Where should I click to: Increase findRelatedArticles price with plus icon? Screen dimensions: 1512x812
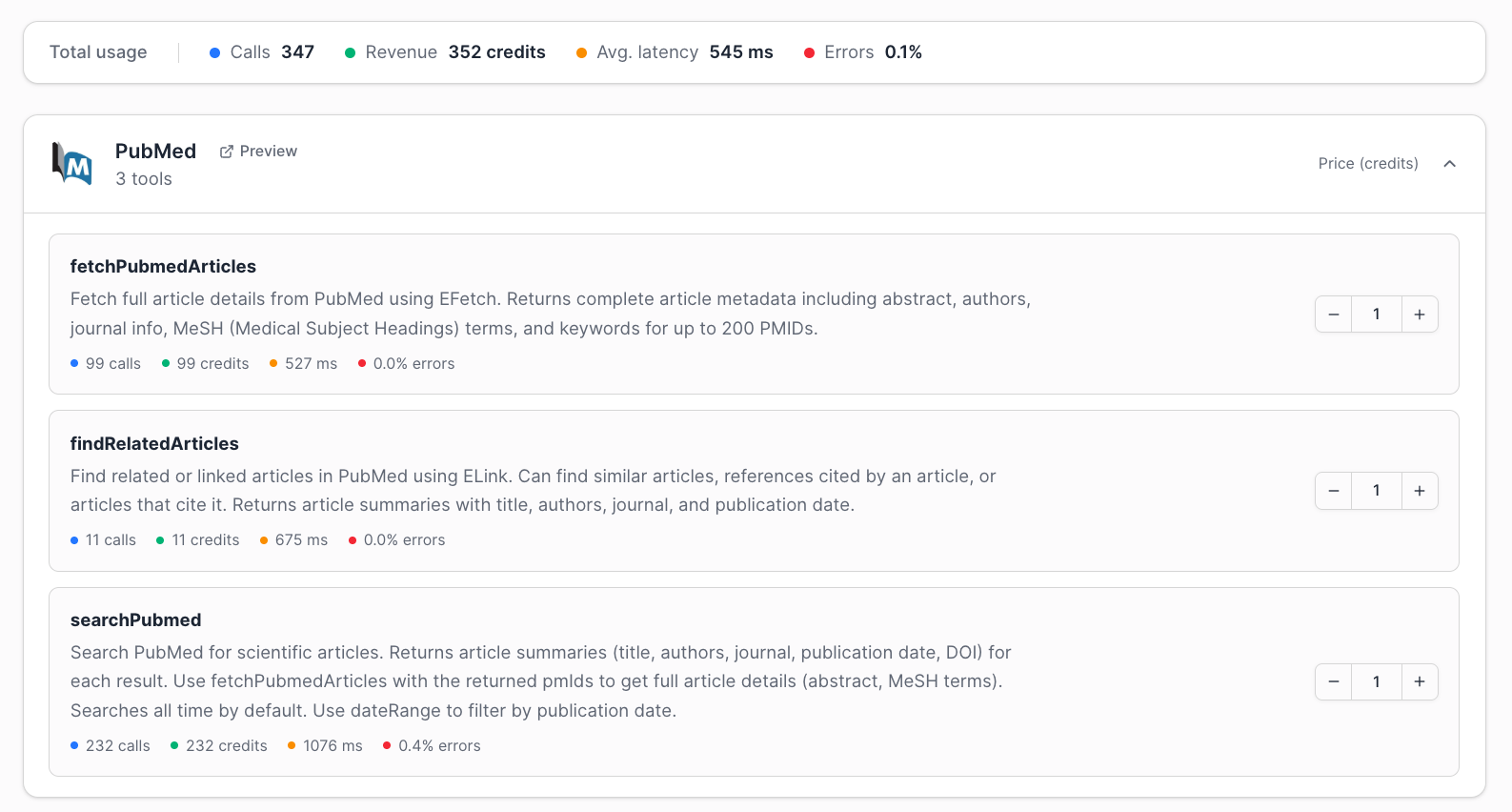[1419, 491]
